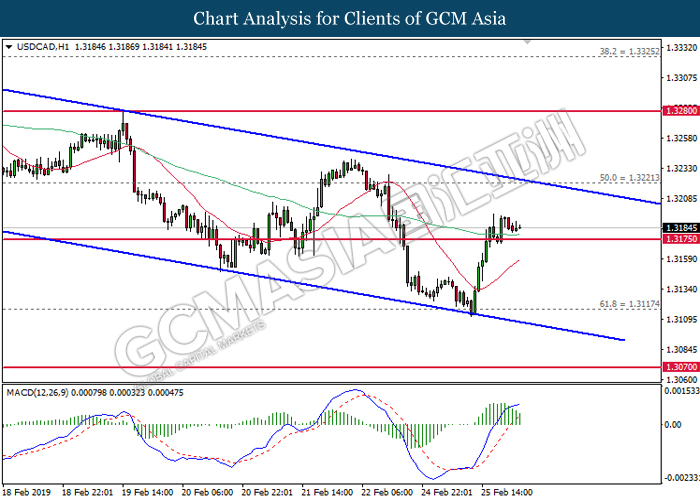Click the MACD(12,26,9) indicator label
This screenshot has width=700, height=500.
click(x=37, y=393)
